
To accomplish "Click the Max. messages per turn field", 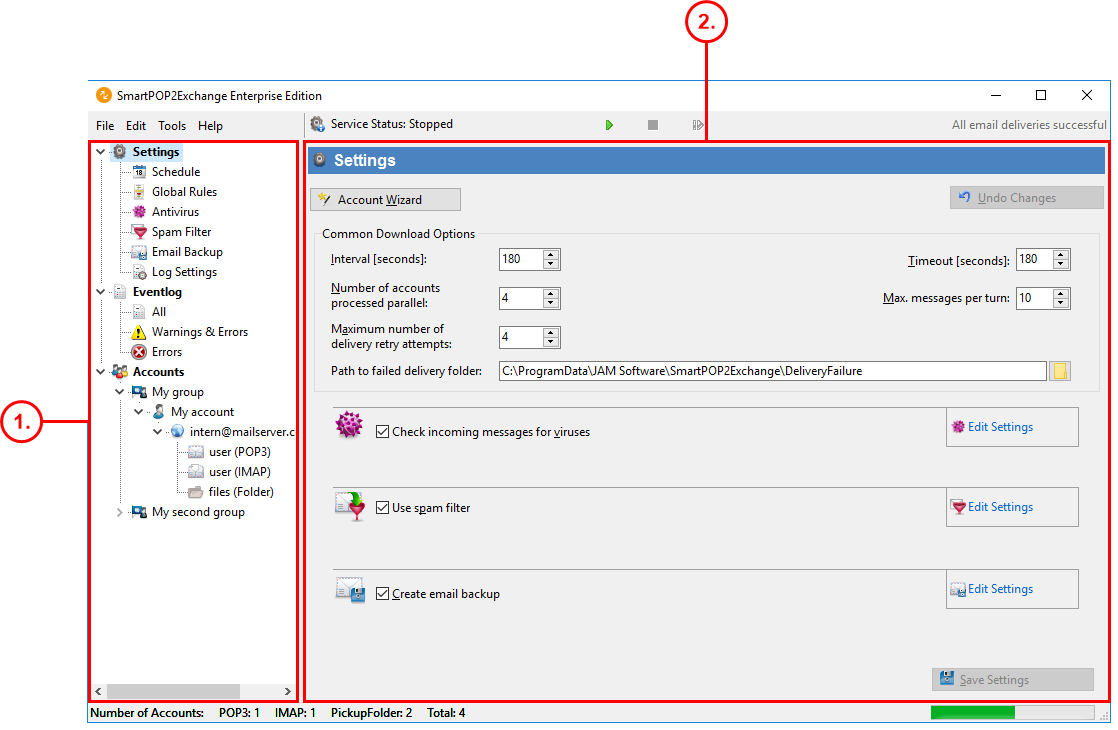I will 1035,298.
